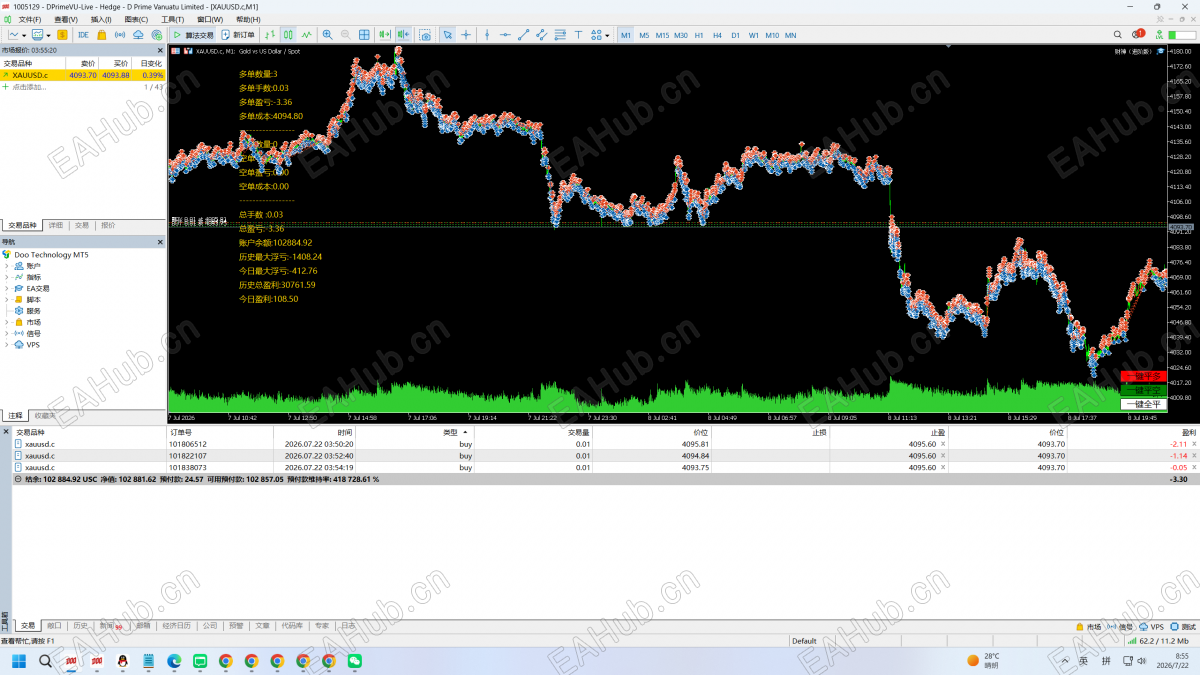The image size is (1200, 675).
Task: Click the zoom in magnifier icon
Action: (327, 35)
